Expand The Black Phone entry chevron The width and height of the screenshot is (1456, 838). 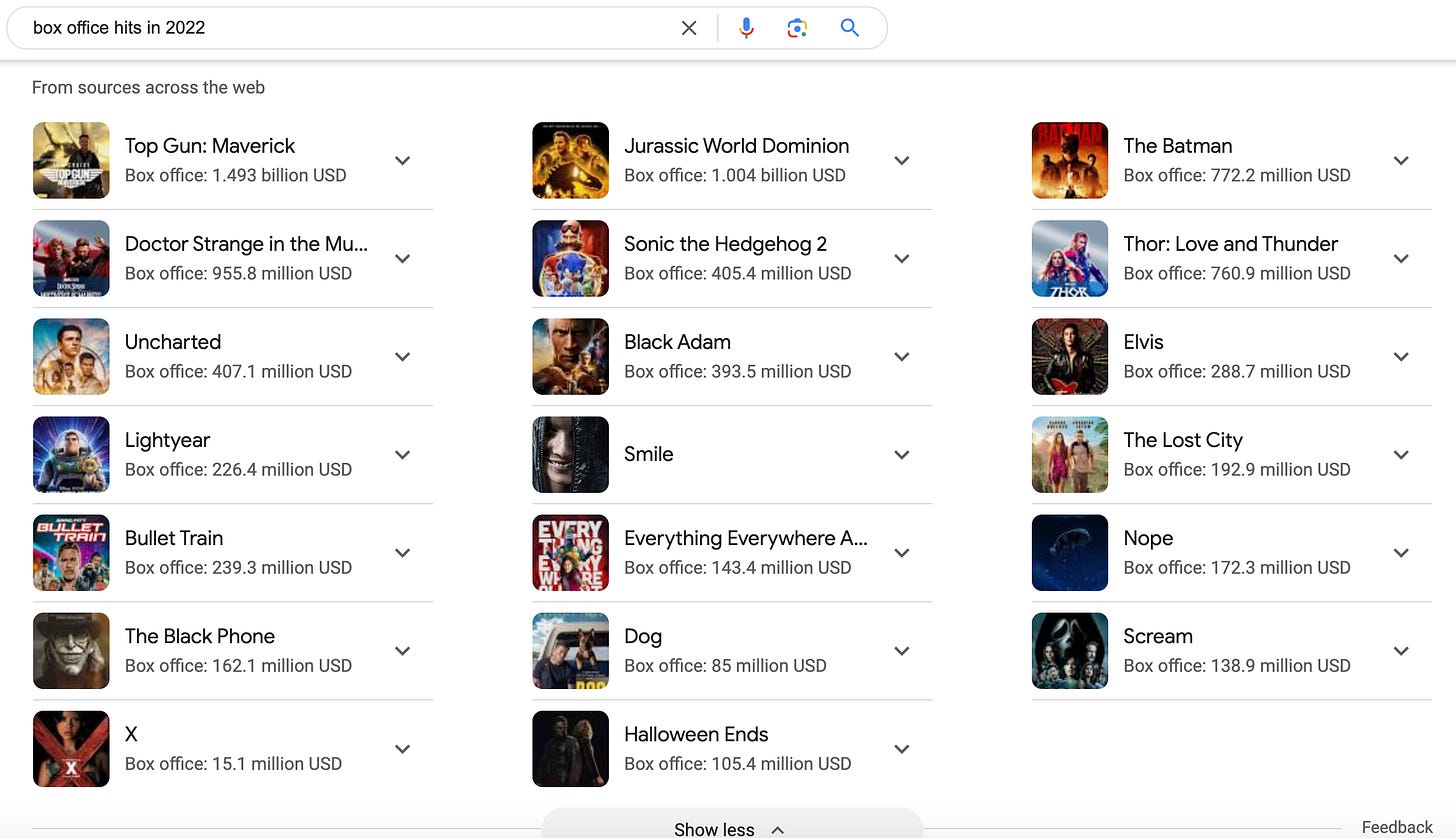tap(403, 650)
